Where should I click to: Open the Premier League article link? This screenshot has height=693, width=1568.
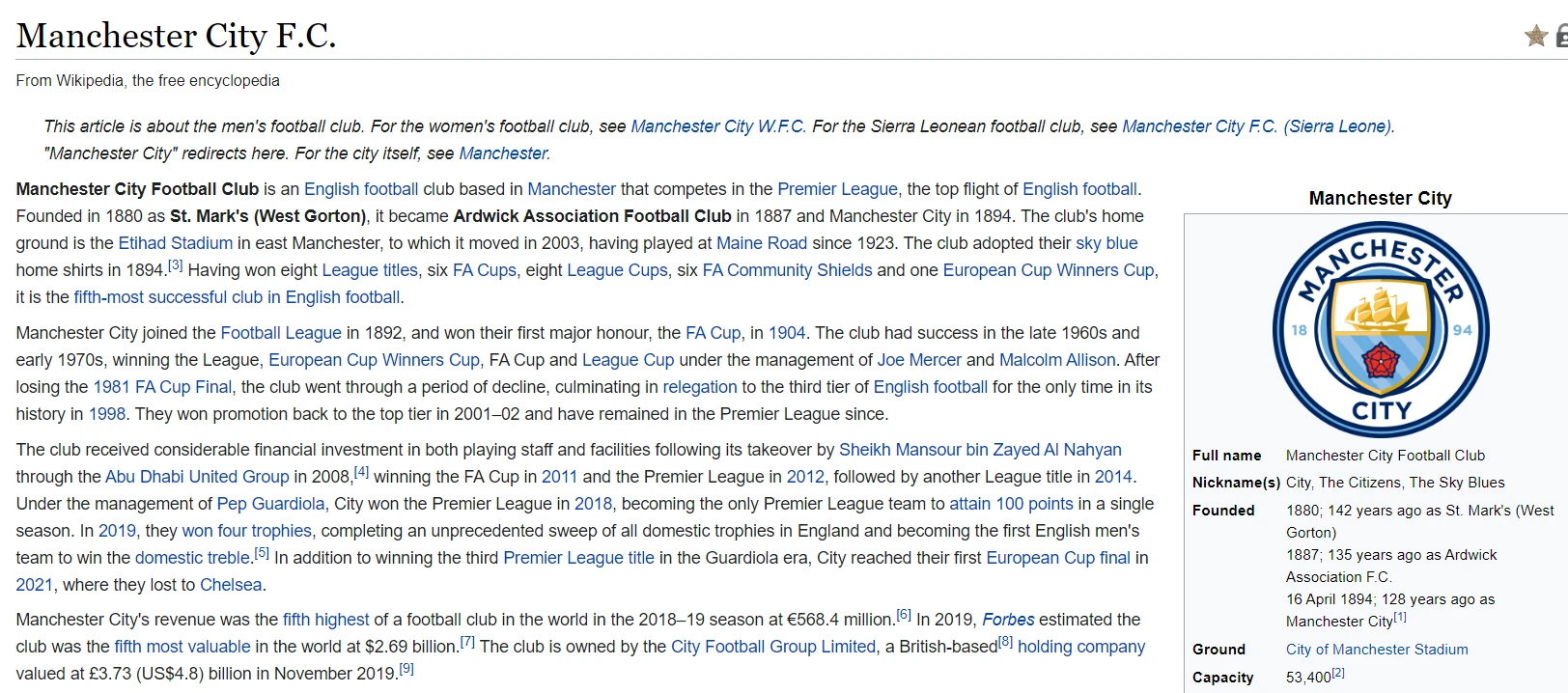click(x=837, y=189)
